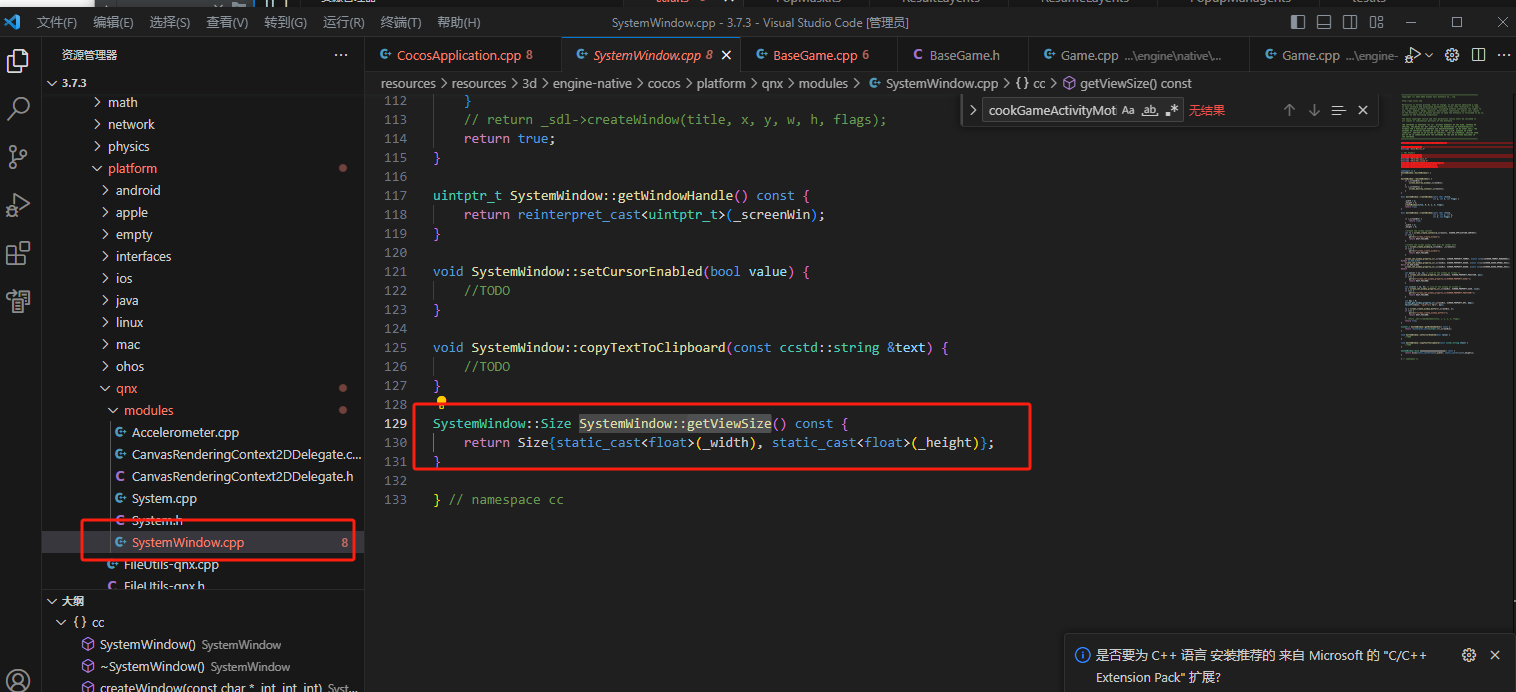This screenshot has width=1516, height=692.
Task: Toggle the bottom panel layout icon
Action: 1324,22
